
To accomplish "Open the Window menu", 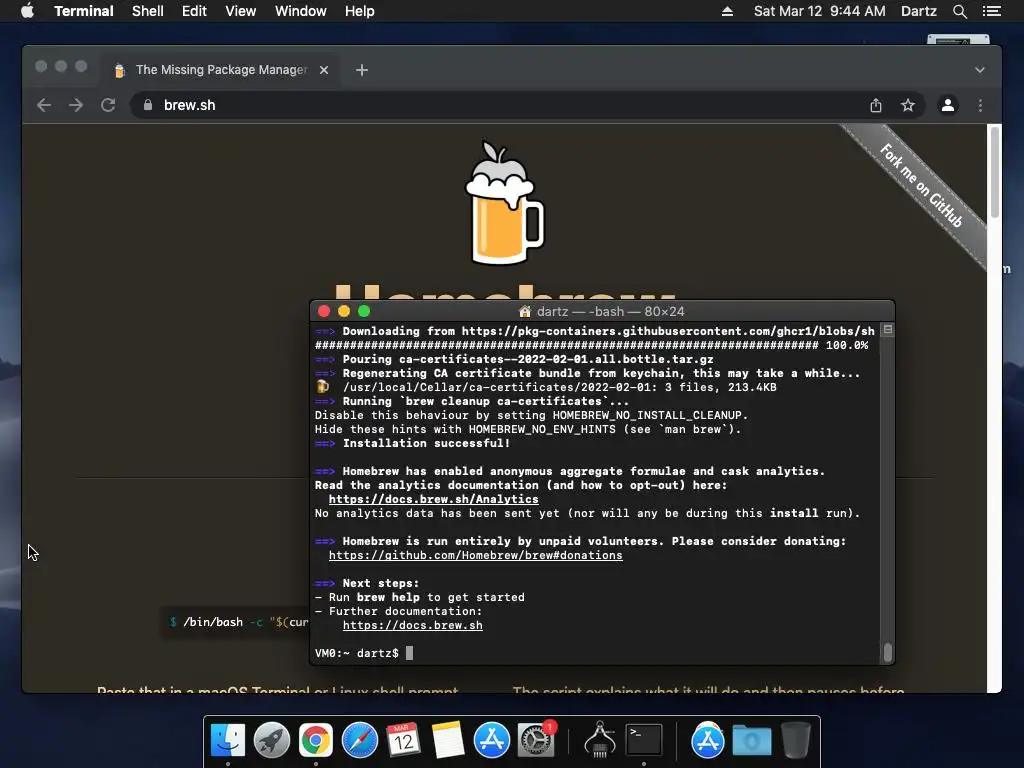I will tap(300, 11).
